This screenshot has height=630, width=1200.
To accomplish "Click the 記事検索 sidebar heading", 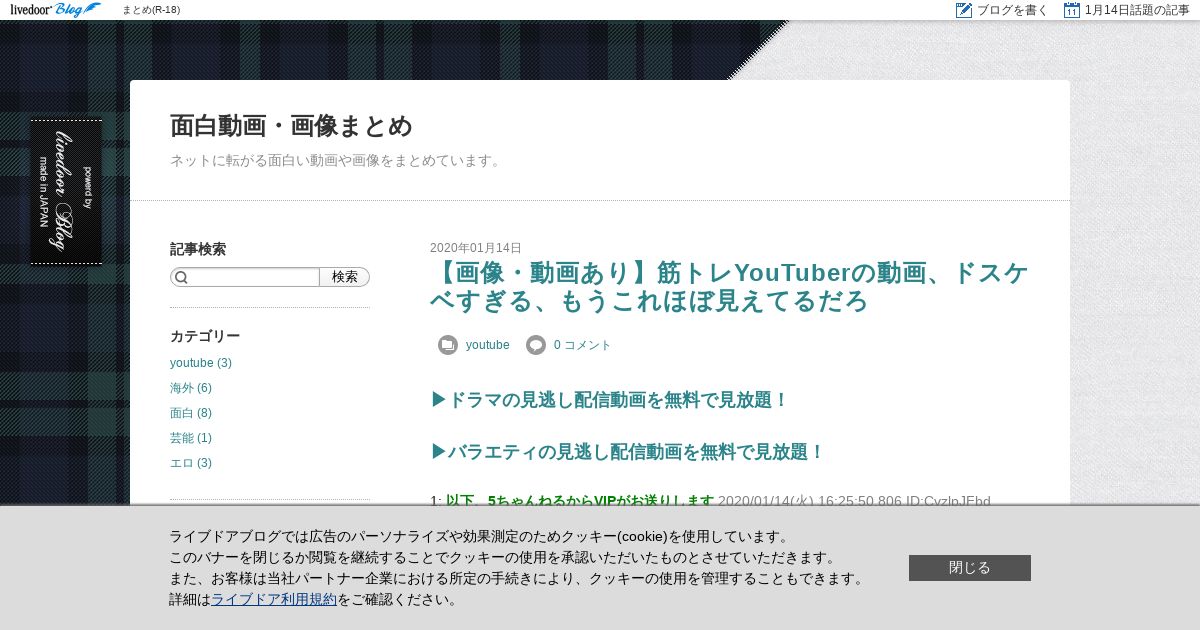I will [198, 249].
